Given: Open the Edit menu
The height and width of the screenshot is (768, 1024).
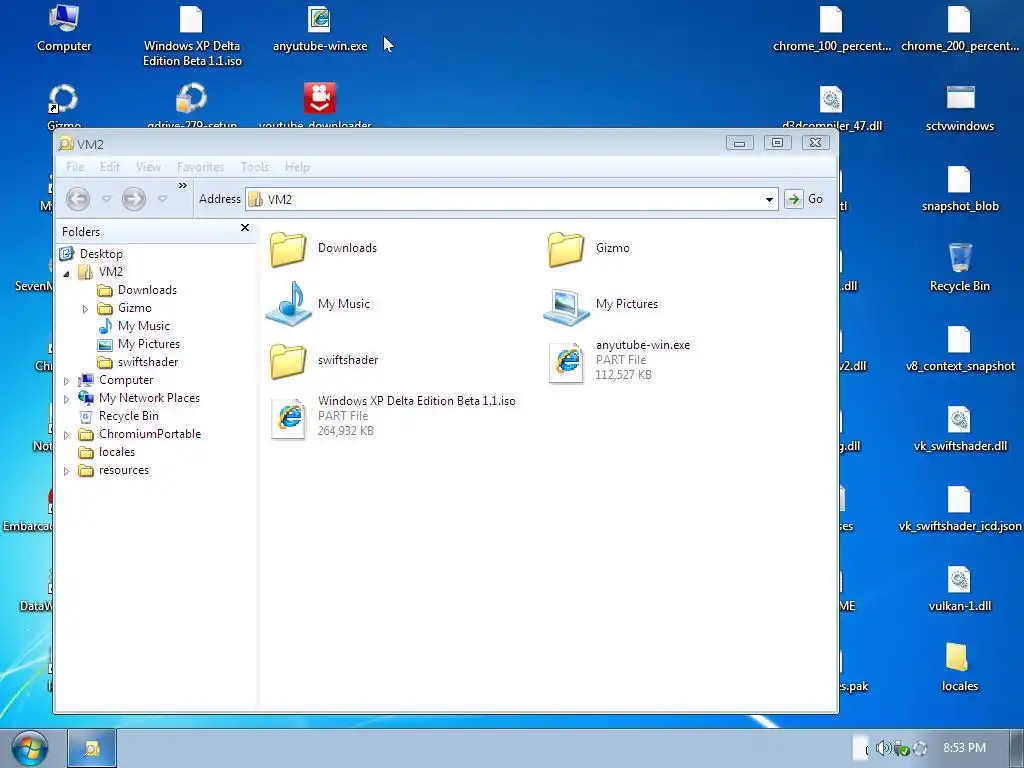Looking at the screenshot, I should pyautogui.click(x=110, y=167).
